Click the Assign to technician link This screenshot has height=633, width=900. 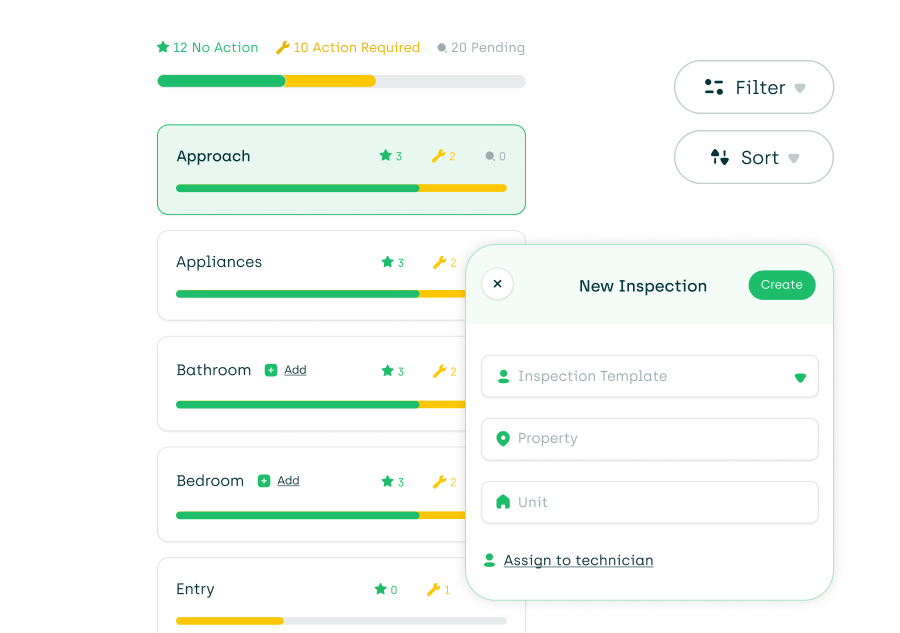[x=578, y=561]
